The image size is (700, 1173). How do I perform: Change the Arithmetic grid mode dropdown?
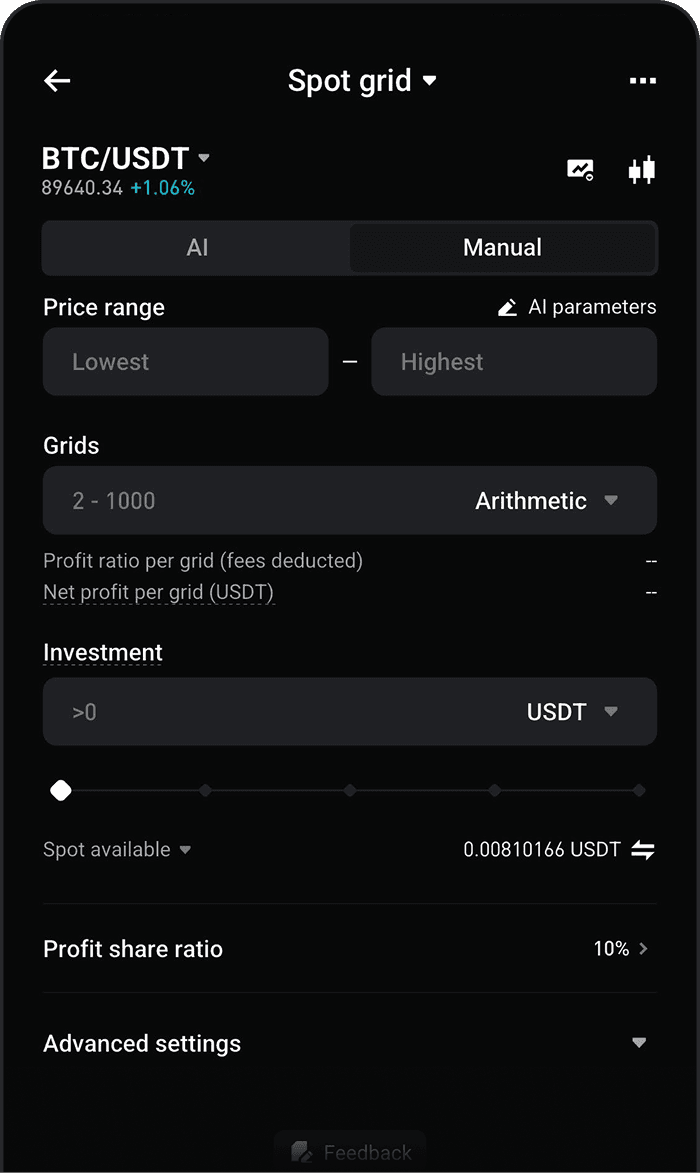[x=546, y=501]
